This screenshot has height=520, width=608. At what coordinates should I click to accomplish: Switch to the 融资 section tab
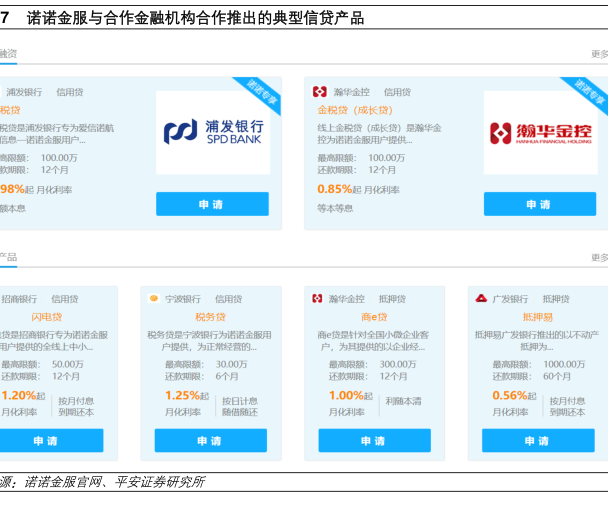pos(8,53)
